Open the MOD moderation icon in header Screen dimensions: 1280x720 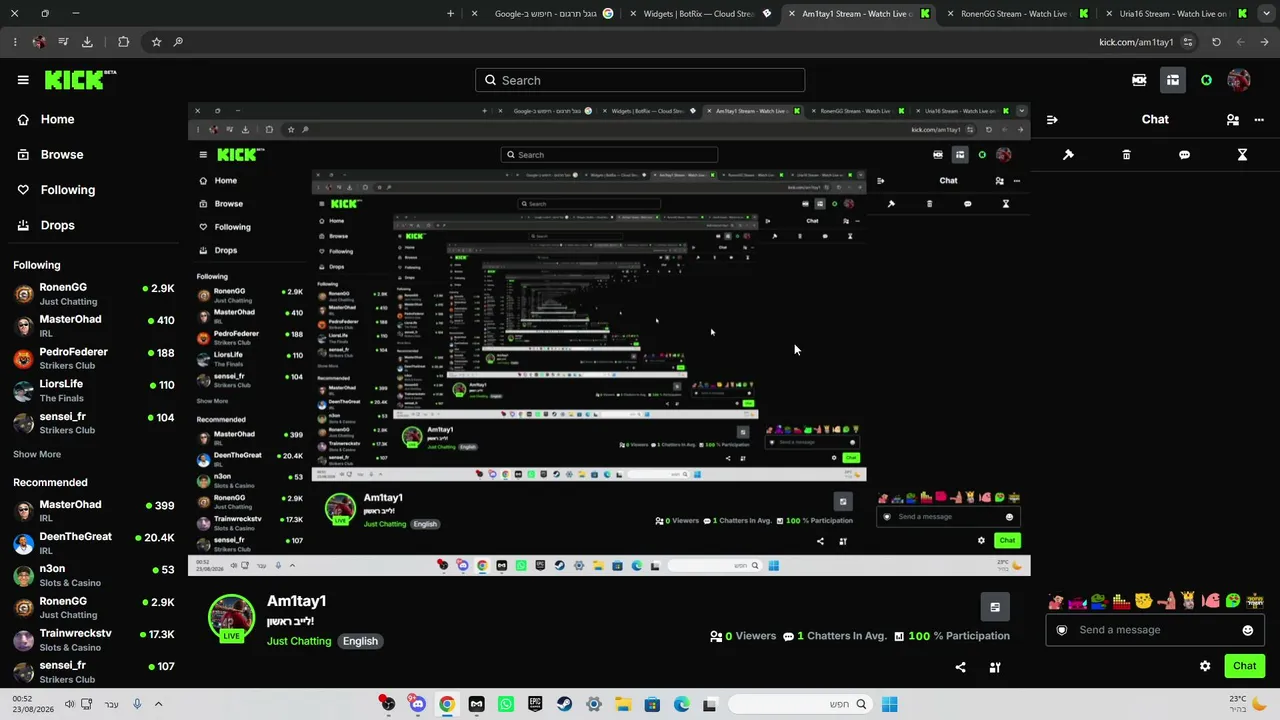(x=1139, y=80)
